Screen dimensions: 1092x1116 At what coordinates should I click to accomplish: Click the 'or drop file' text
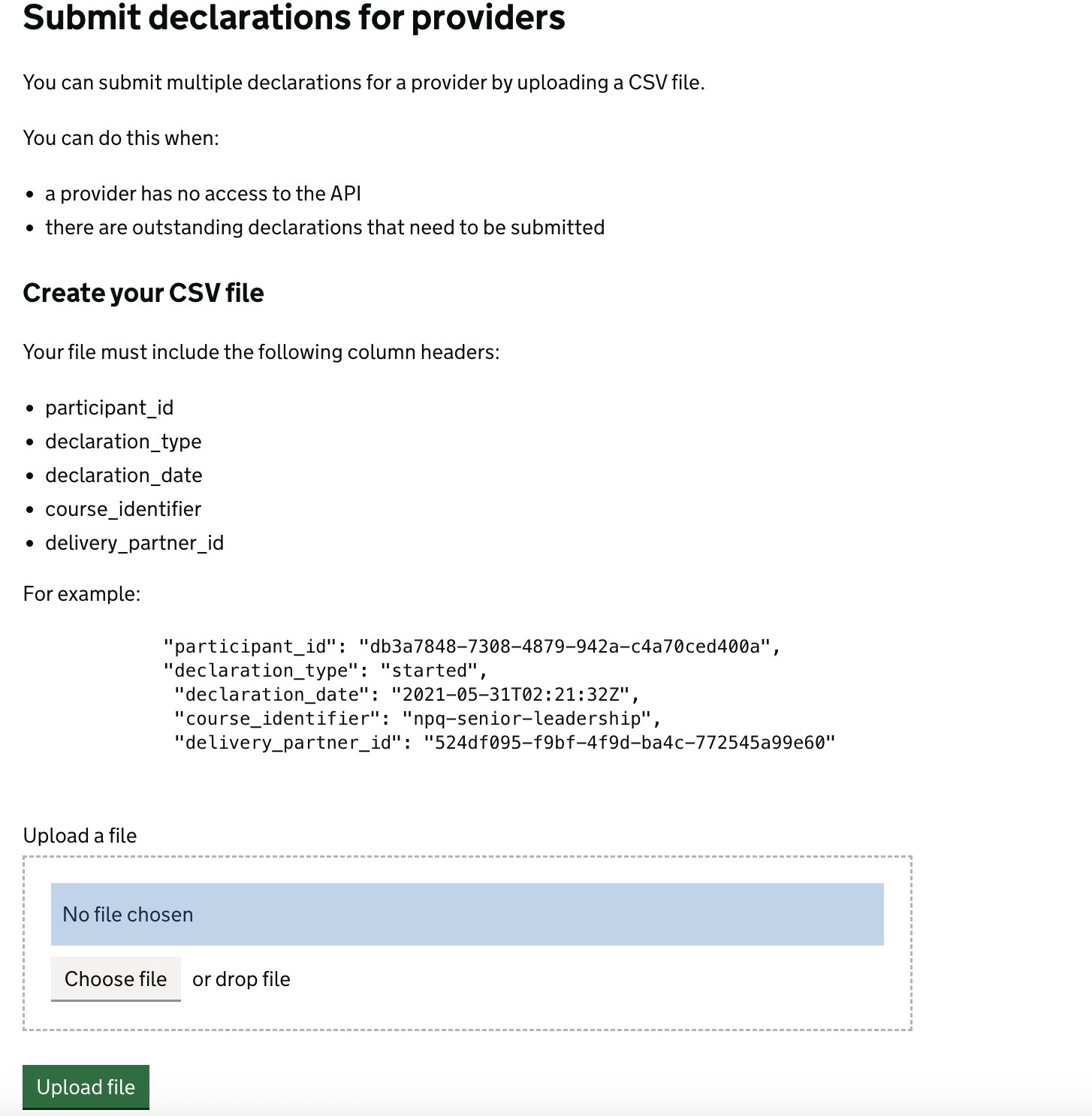coord(241,979)
